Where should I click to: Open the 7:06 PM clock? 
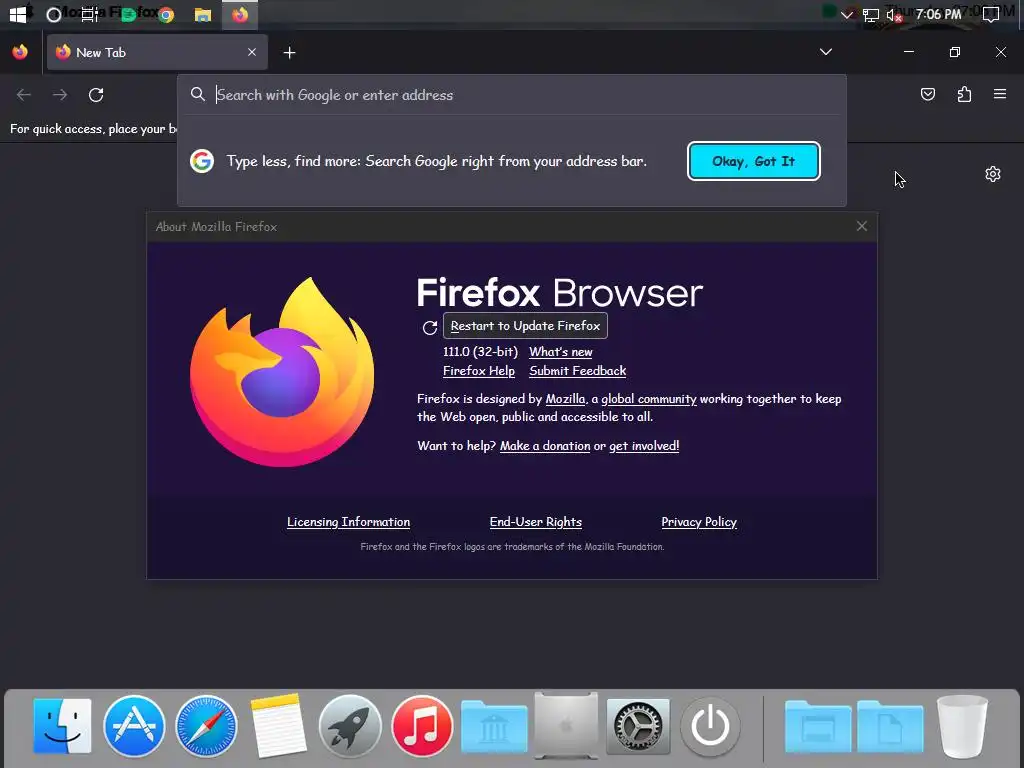pyautogui.click(x=938, y=14)
